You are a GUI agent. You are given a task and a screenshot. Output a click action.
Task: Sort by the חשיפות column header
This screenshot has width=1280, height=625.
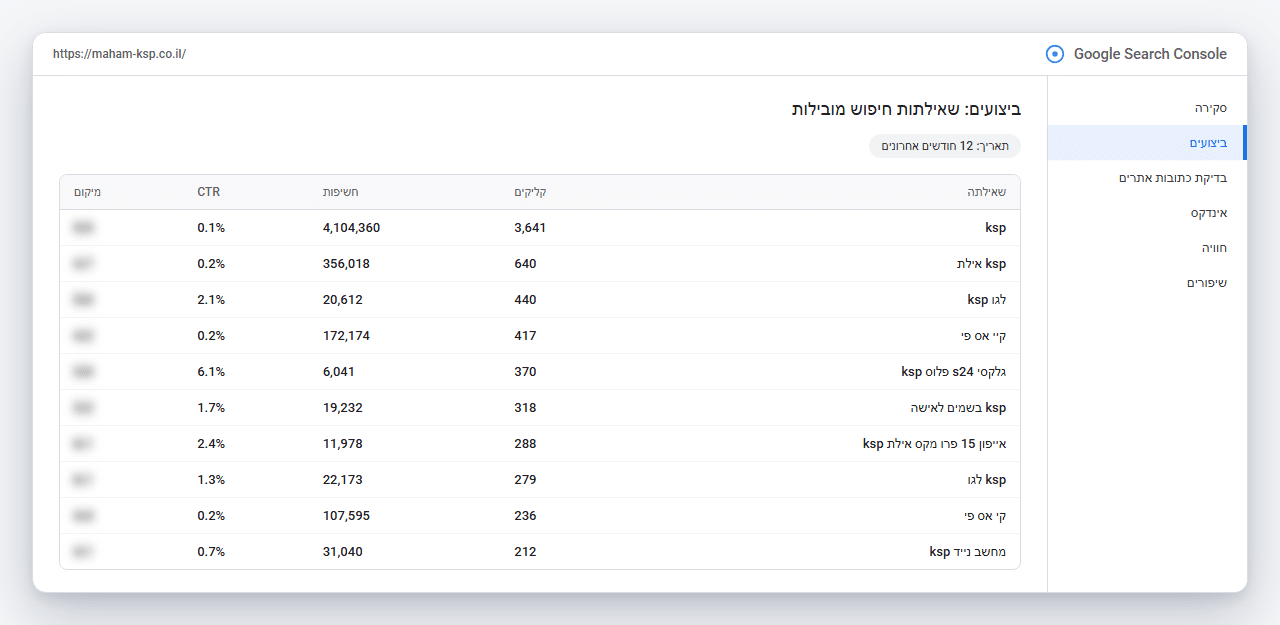pos(341,192)
